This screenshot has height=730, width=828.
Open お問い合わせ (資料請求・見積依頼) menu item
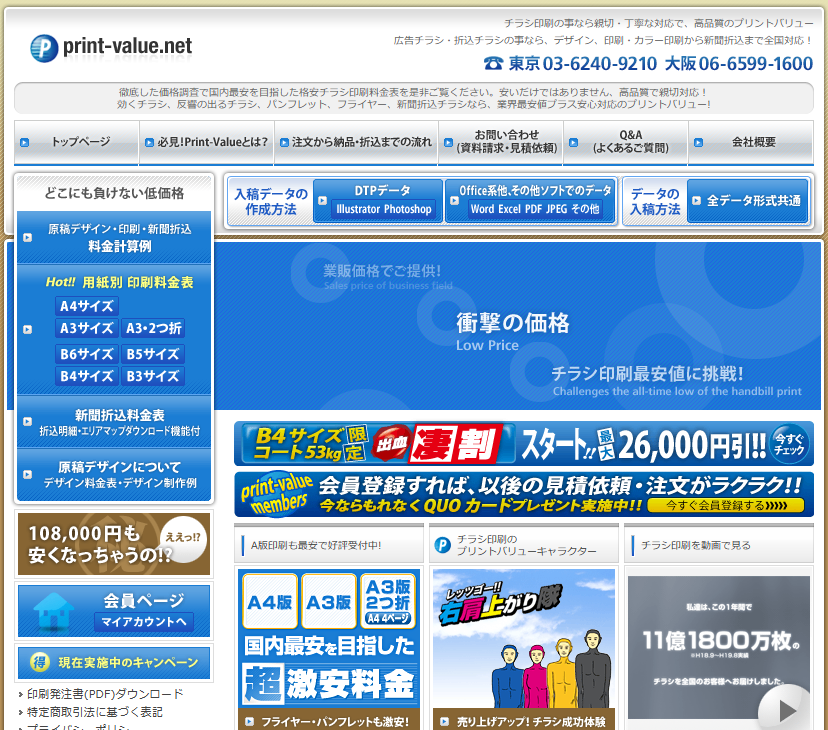pyautogui.click(x=501, y=142)
